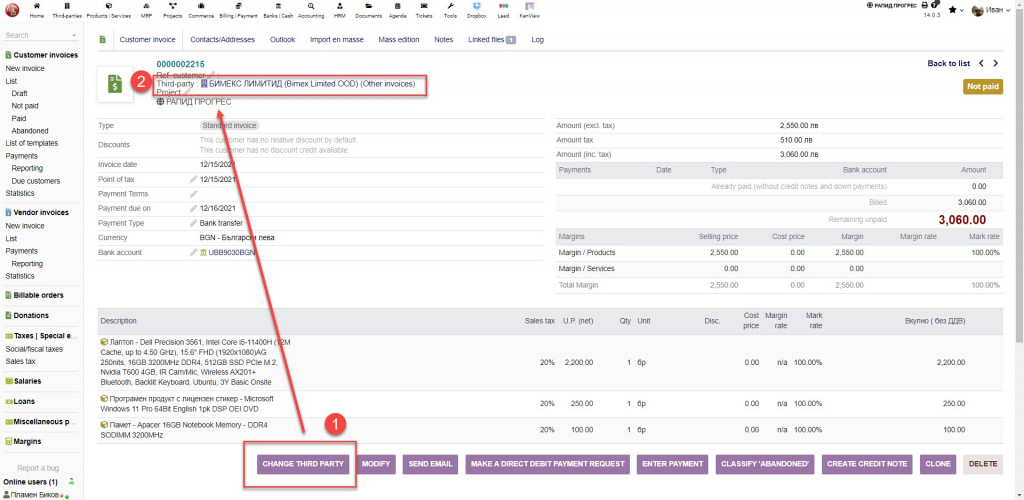
Task: Edit Payment Terms with pencil icon
Action: 194,194
